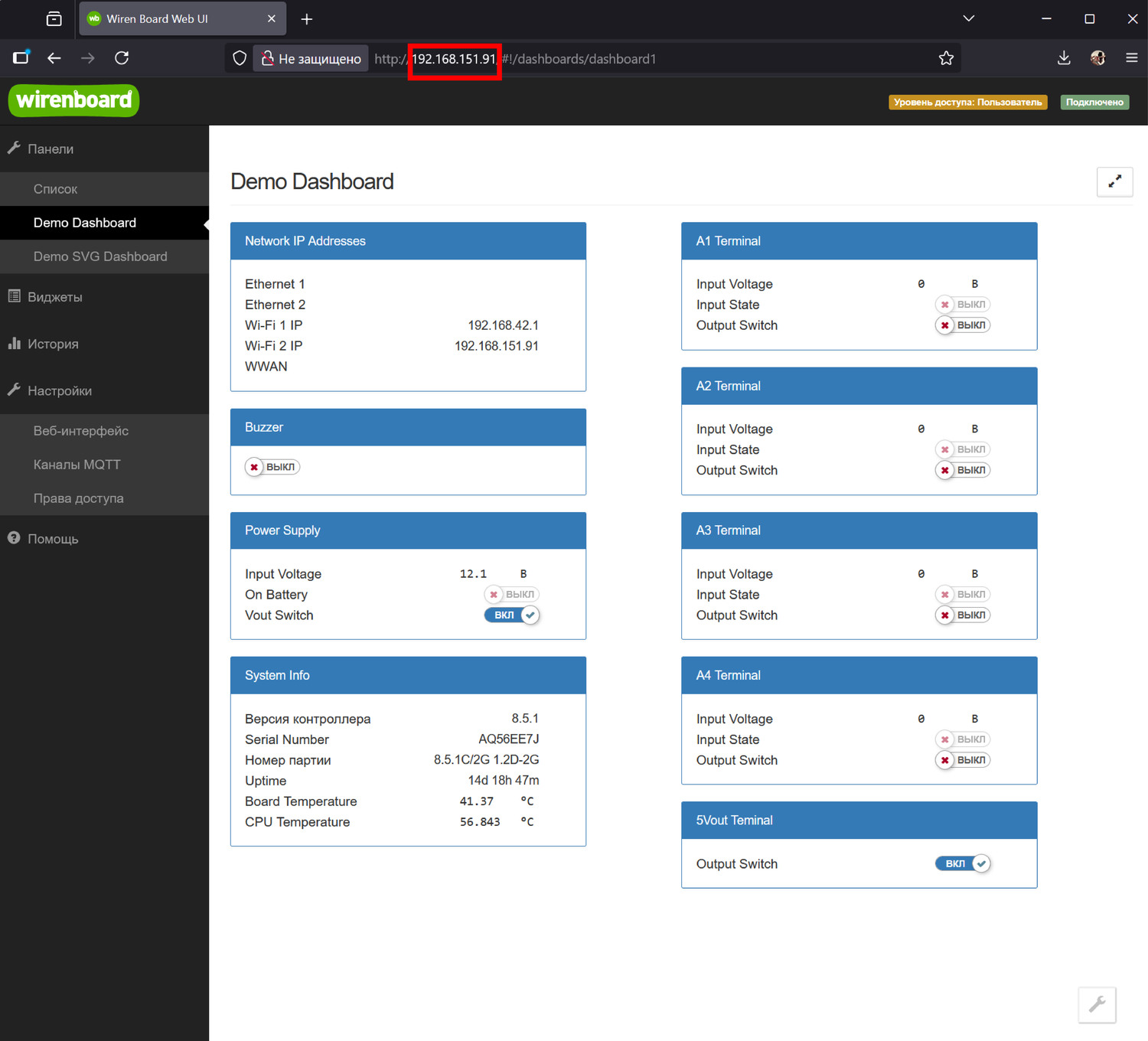Bookmark this page with the star icon
The image size is (1148, 1041).
click(946, 58)
